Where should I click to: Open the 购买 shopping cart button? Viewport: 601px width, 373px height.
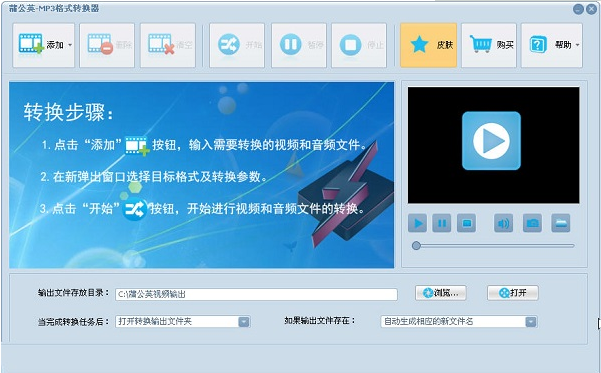(x=489, y=45)
